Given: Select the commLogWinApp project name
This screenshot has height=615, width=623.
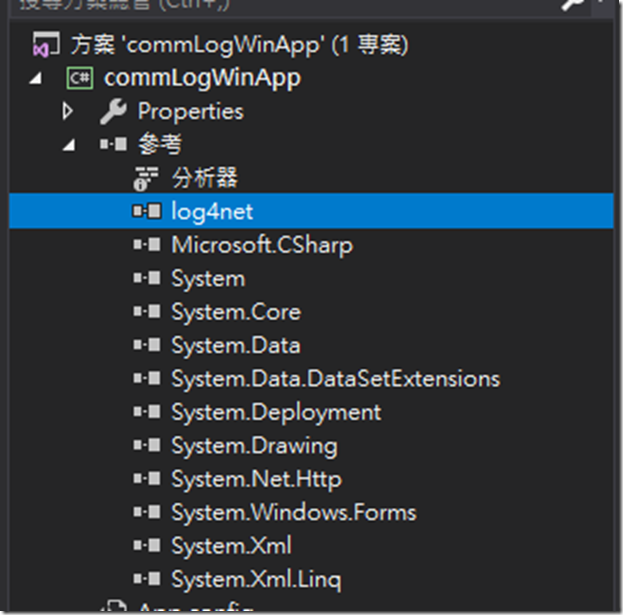Looking at the screenshot, I should [202, 78].
